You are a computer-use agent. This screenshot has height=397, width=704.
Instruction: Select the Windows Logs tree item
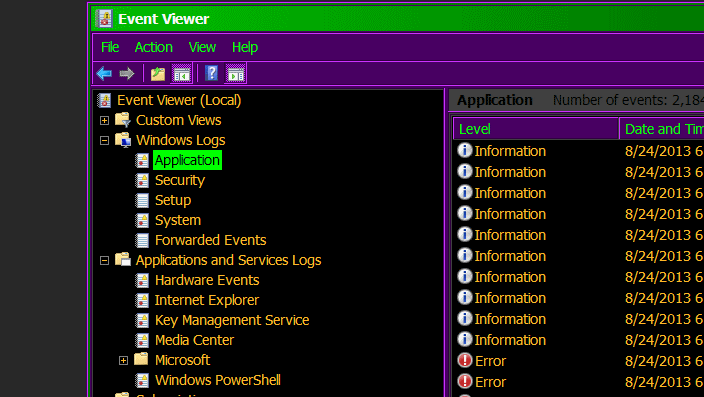[180, 141]
